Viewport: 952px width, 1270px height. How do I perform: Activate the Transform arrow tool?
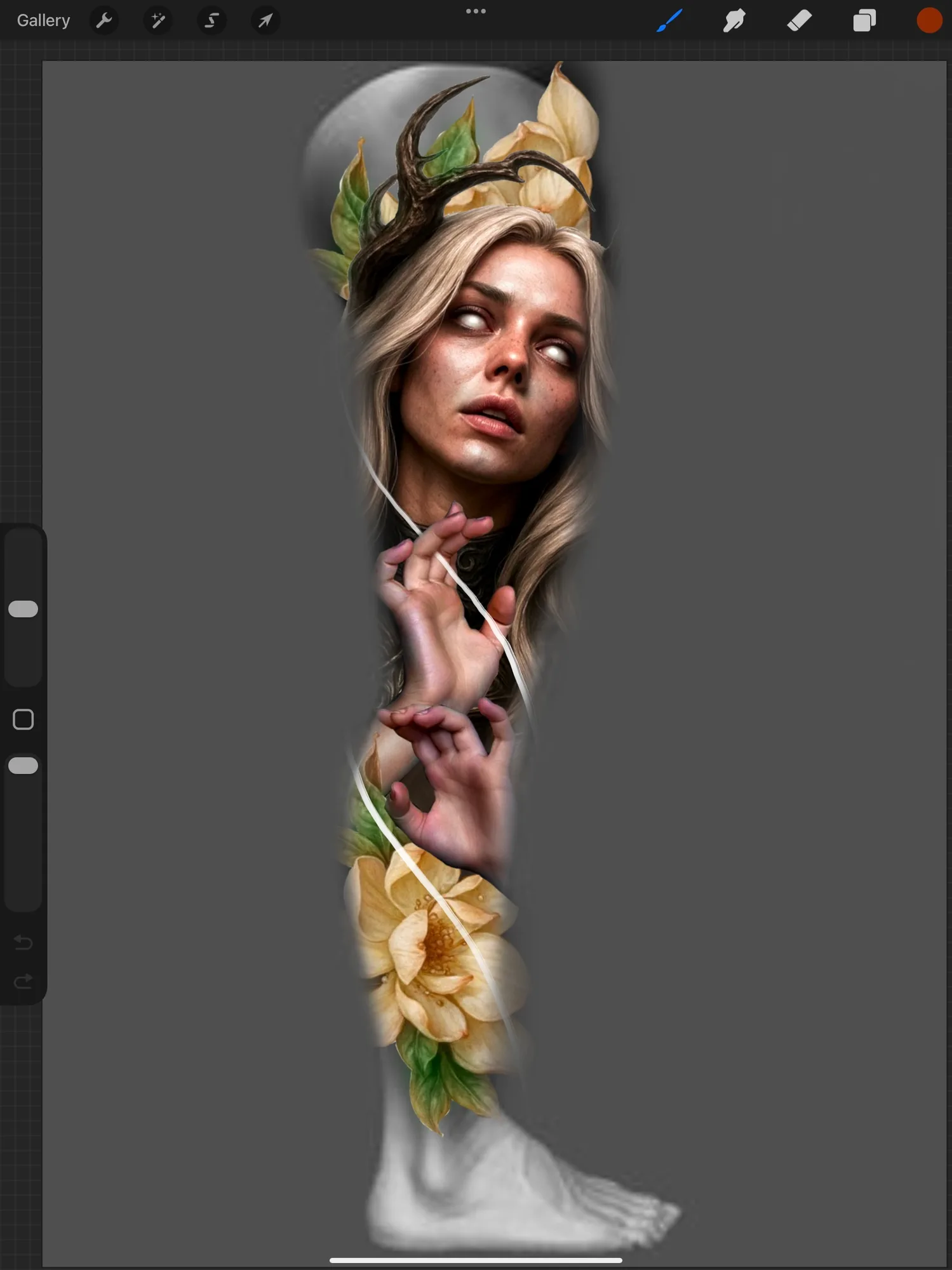point(265,21)
